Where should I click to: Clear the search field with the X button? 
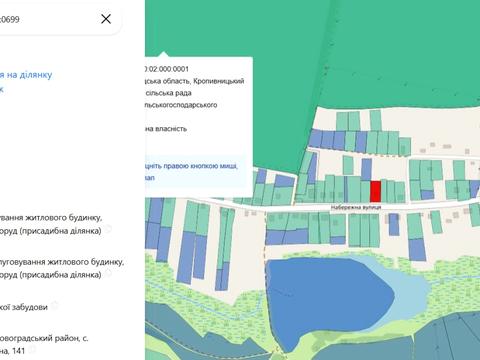[106, 19]
